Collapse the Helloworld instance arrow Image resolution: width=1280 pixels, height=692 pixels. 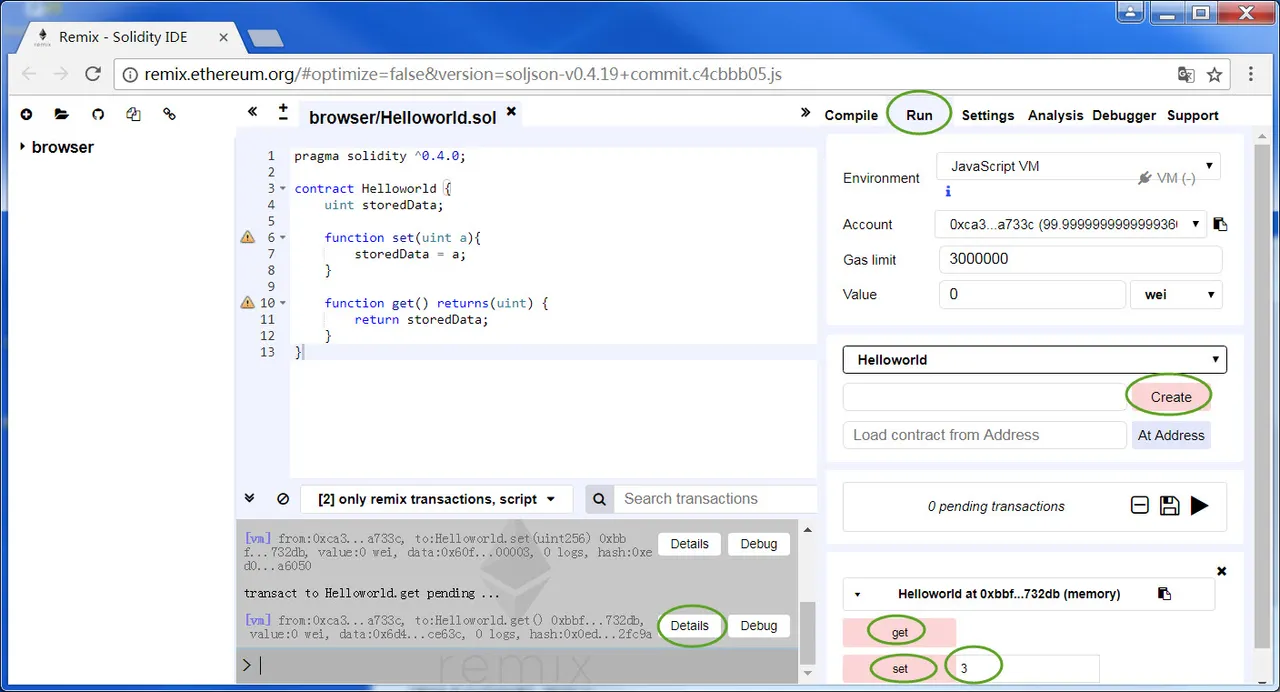coord(857,594)
